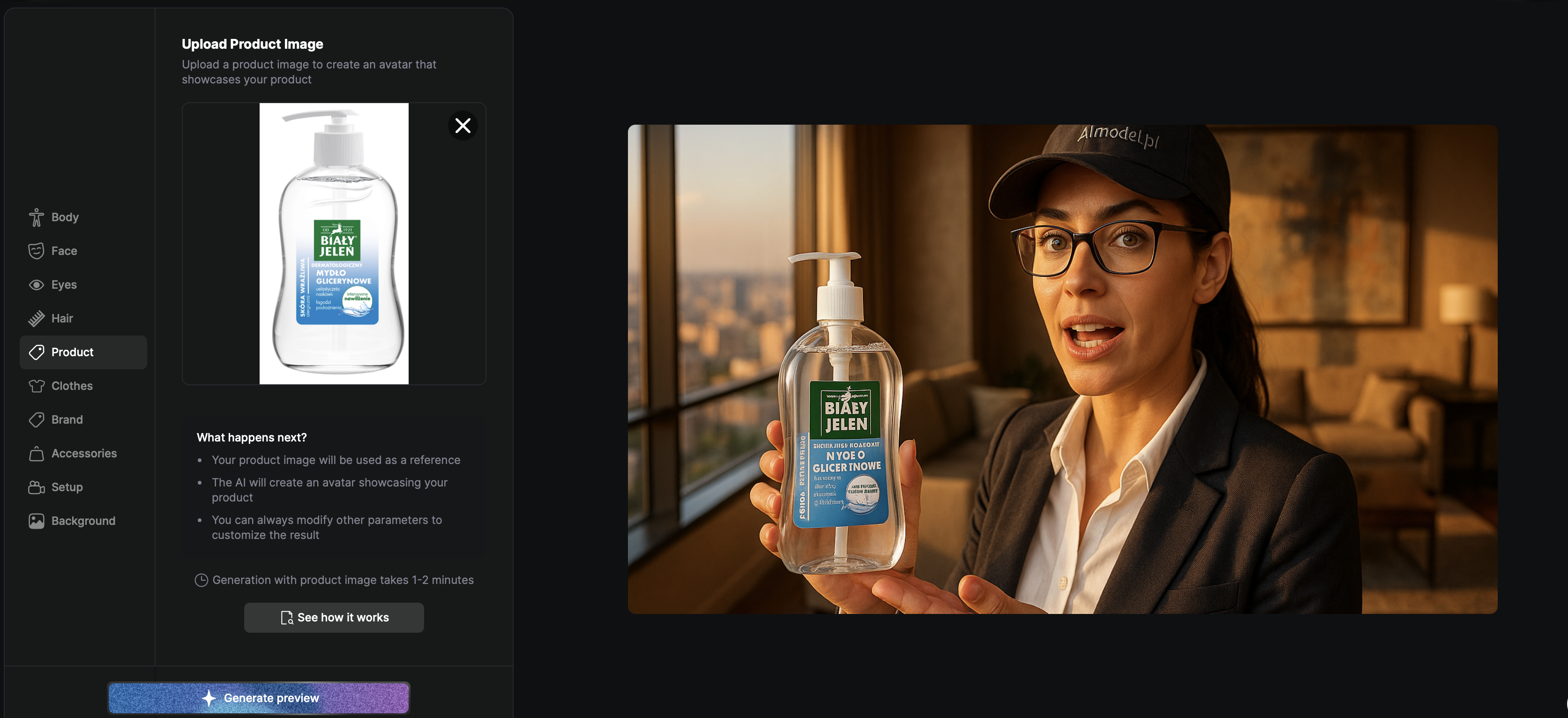
Task: Click the uploaded soap bottle thumbnail
Action: pos(334,244)
